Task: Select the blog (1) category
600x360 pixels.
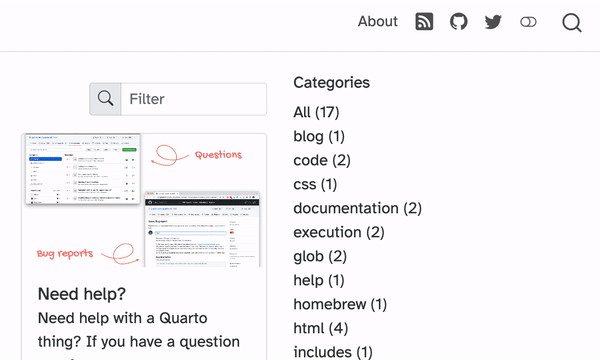Action: (319, 136)
